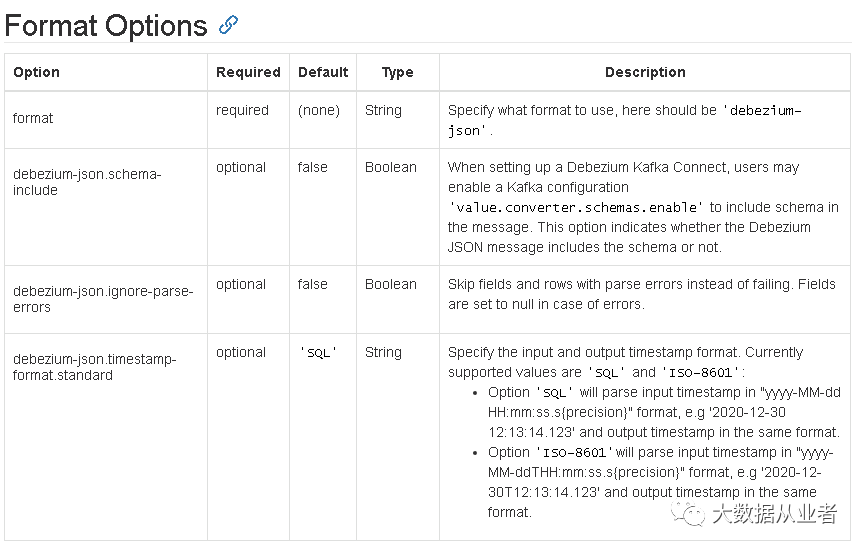Select the Required column header

point(248,72)
